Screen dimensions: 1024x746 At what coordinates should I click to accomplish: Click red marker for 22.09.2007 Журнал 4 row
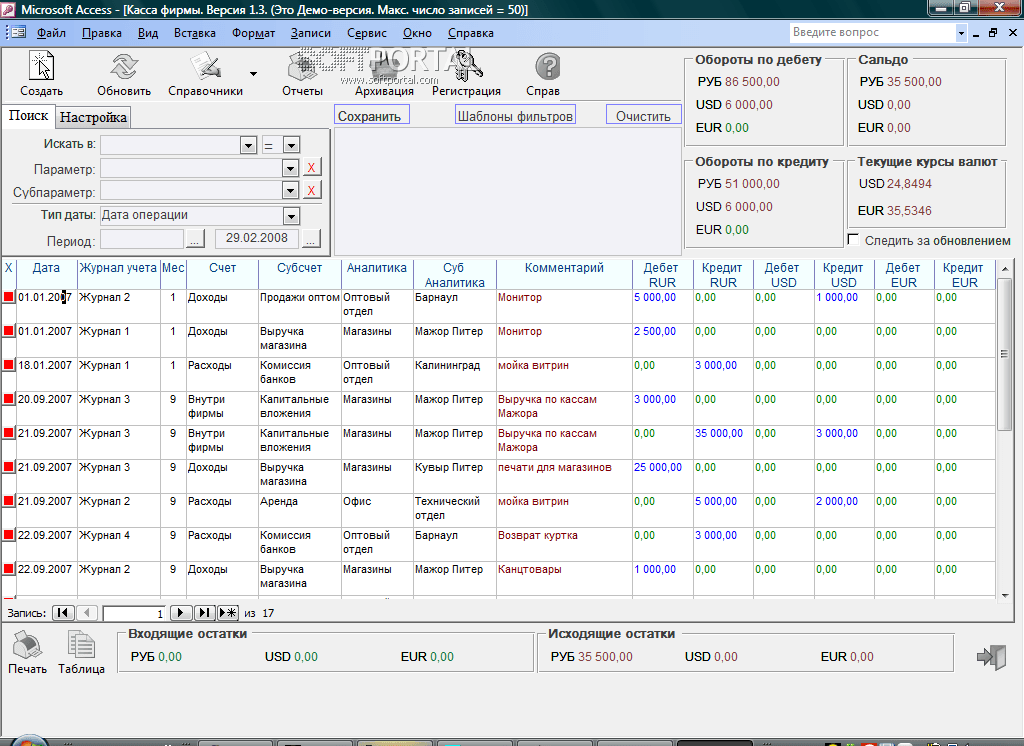point(8,534)
